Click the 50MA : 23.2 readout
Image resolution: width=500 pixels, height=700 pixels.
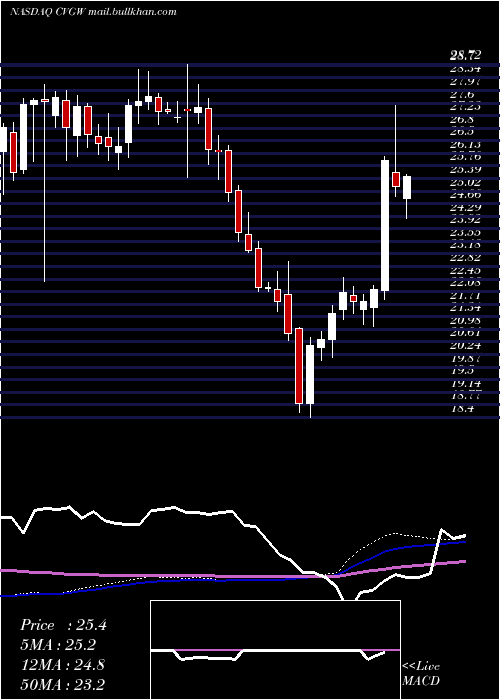tap(62, 684)
